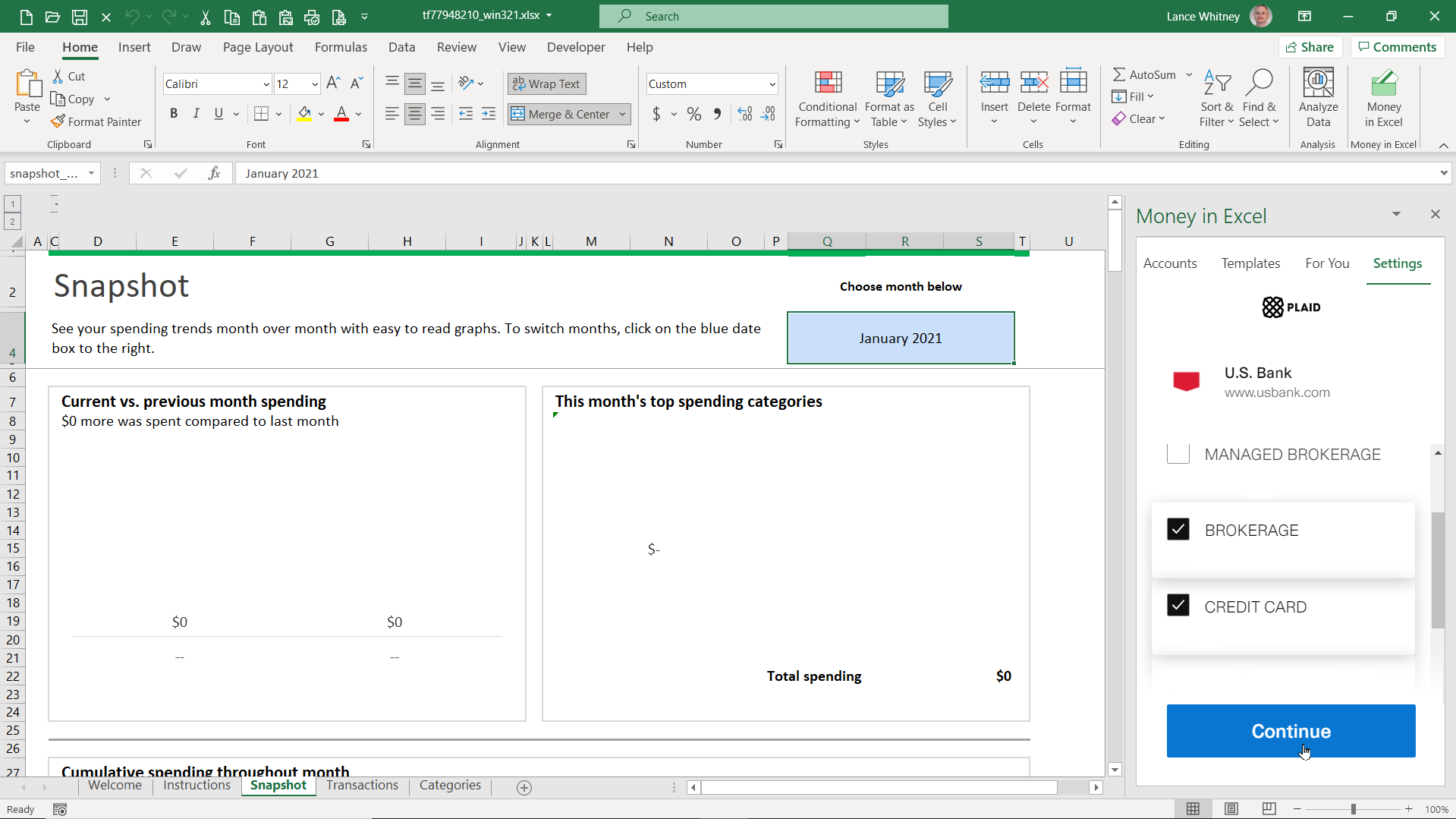The height and width of the screenshot is (819, 1456).
Task: Click the January 2021 month selector box
Action: coord(901,338)
